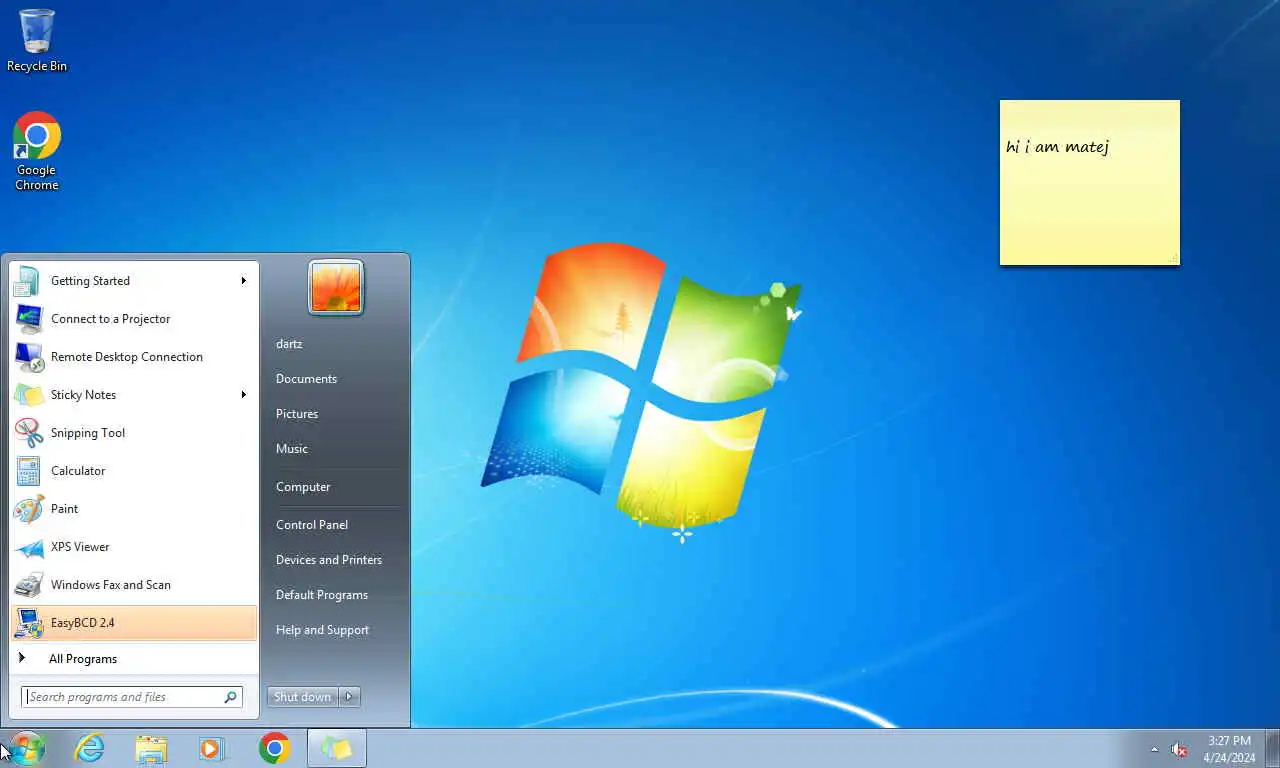Click the XPS Viewer icon
1280x768 pixels.
(28, 547)
